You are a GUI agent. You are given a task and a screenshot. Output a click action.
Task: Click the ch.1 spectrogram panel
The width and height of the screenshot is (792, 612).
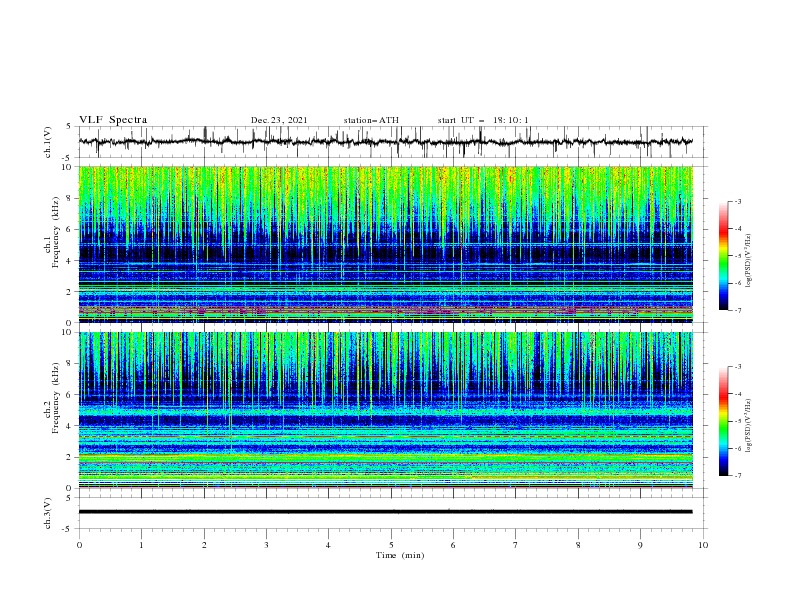[x=385, y=244]
